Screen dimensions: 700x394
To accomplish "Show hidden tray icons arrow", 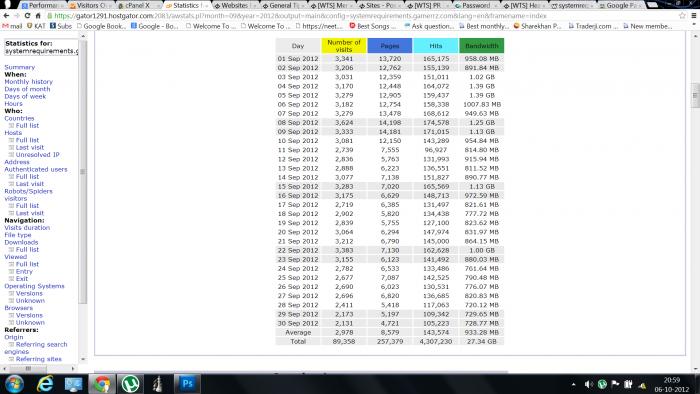I will pos(573,384).
